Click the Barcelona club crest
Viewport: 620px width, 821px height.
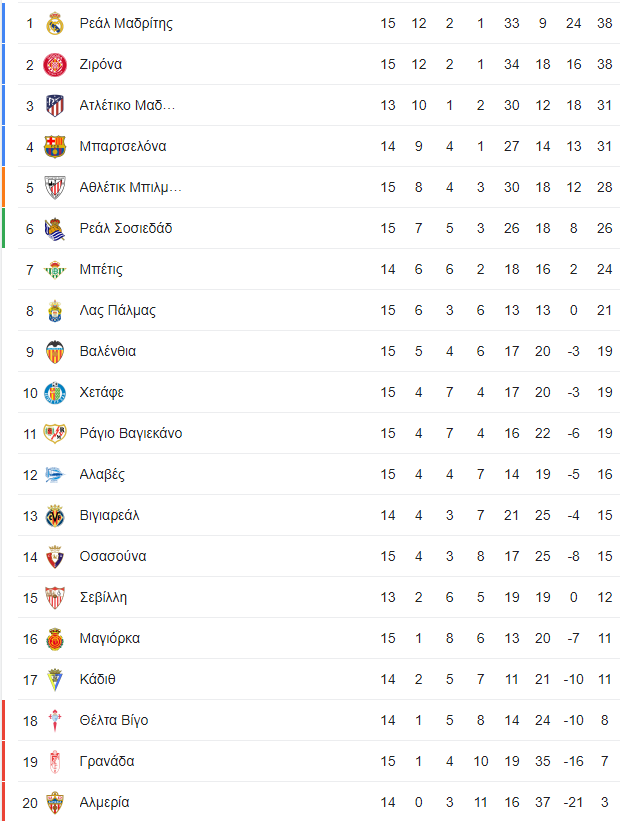point(55,147)
